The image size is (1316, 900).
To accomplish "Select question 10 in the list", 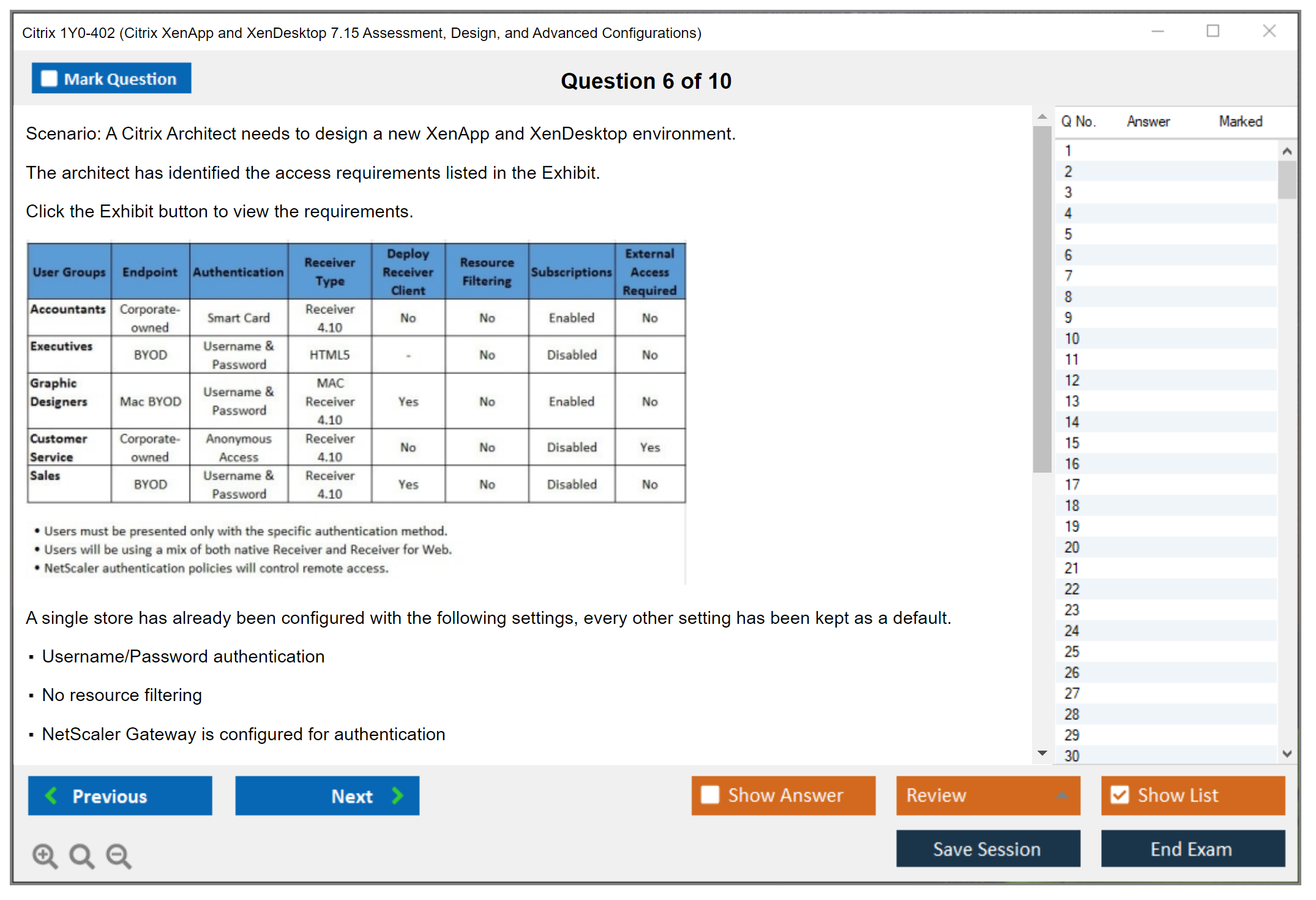I will click(1072, 339).
